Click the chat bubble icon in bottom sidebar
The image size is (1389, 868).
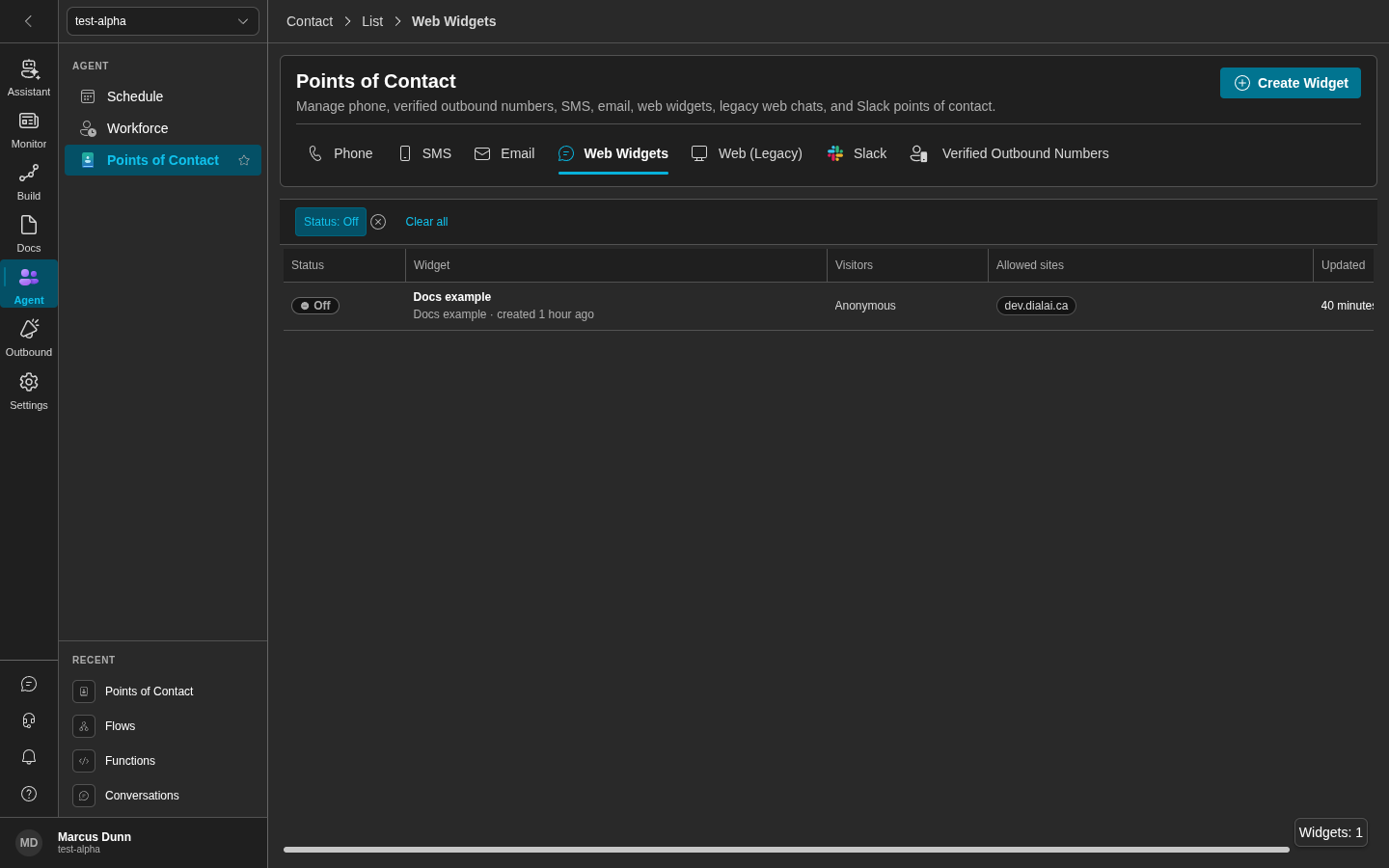point(29,684)
